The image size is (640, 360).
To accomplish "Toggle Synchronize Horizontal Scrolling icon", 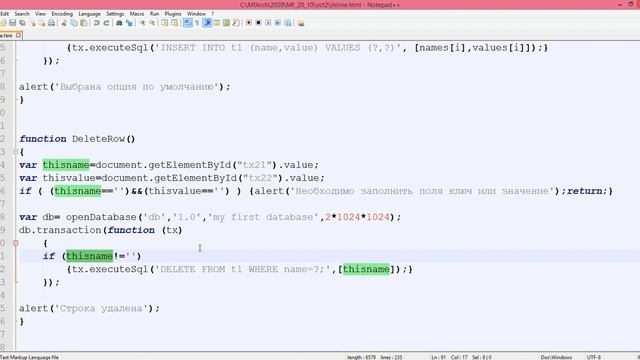I will tap(174, 23).
